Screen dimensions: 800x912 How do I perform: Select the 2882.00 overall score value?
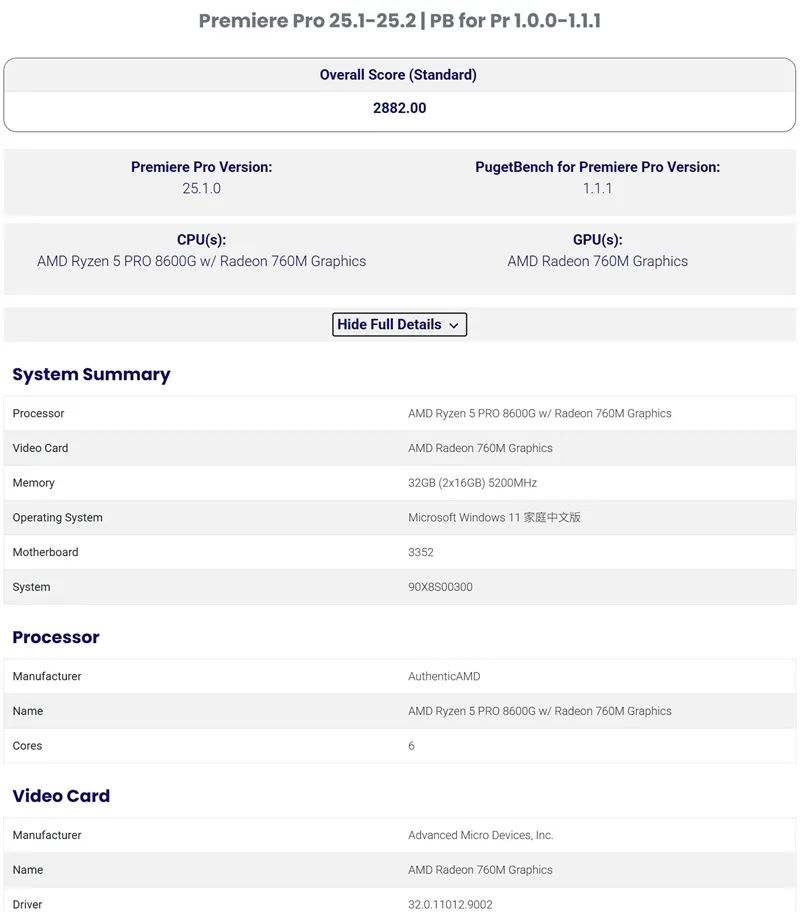pyautogui.click(x=399, y=108)
